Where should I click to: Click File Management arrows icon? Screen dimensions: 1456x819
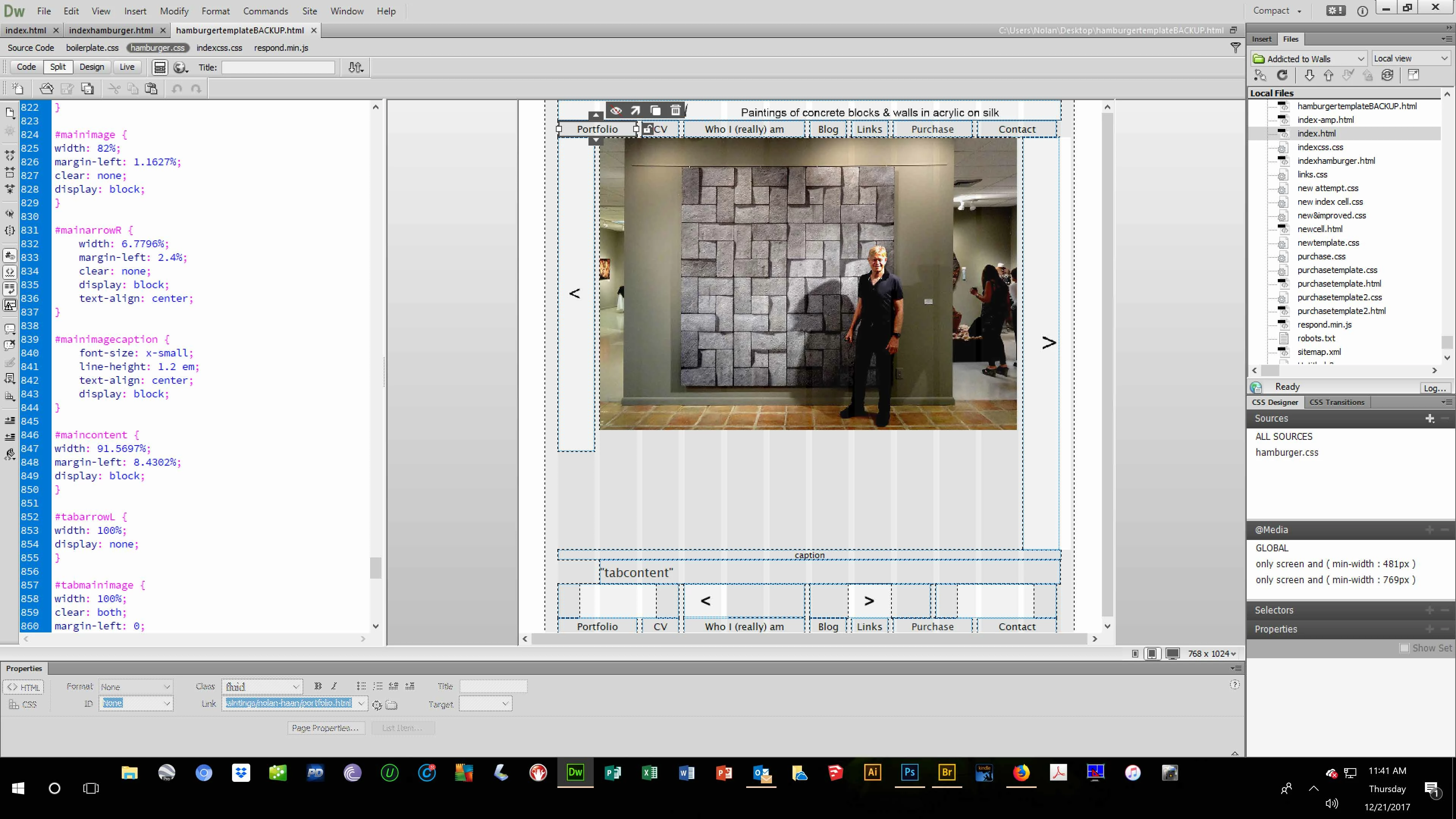click(x=356, y=67)
